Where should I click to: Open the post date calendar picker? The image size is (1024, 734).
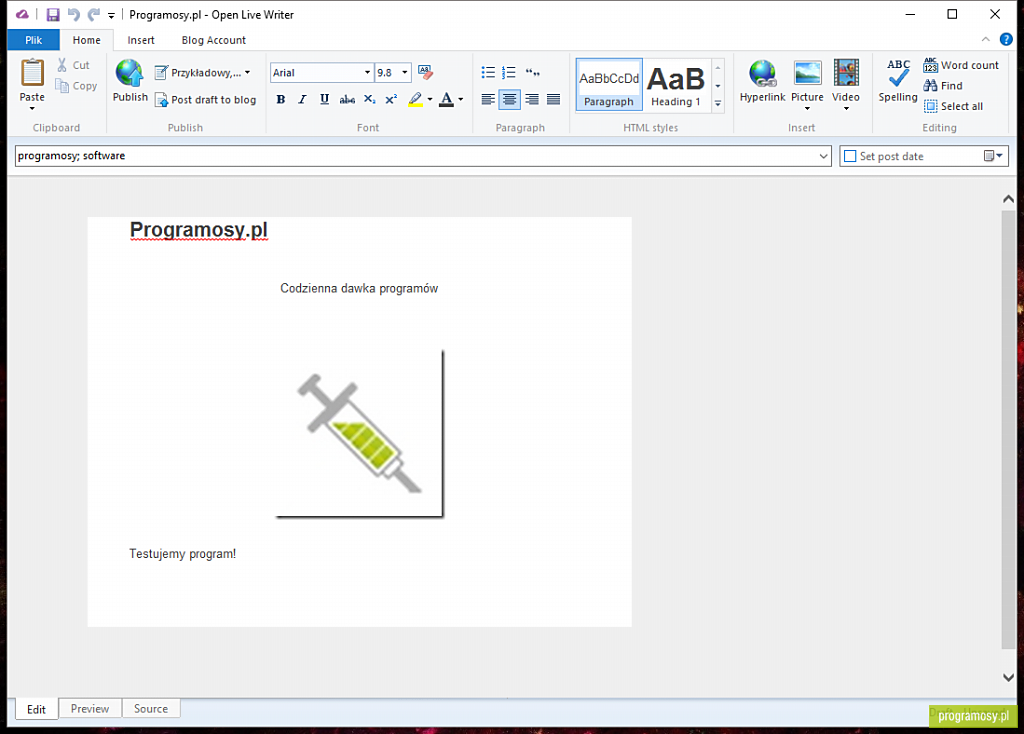click(993, 156)
